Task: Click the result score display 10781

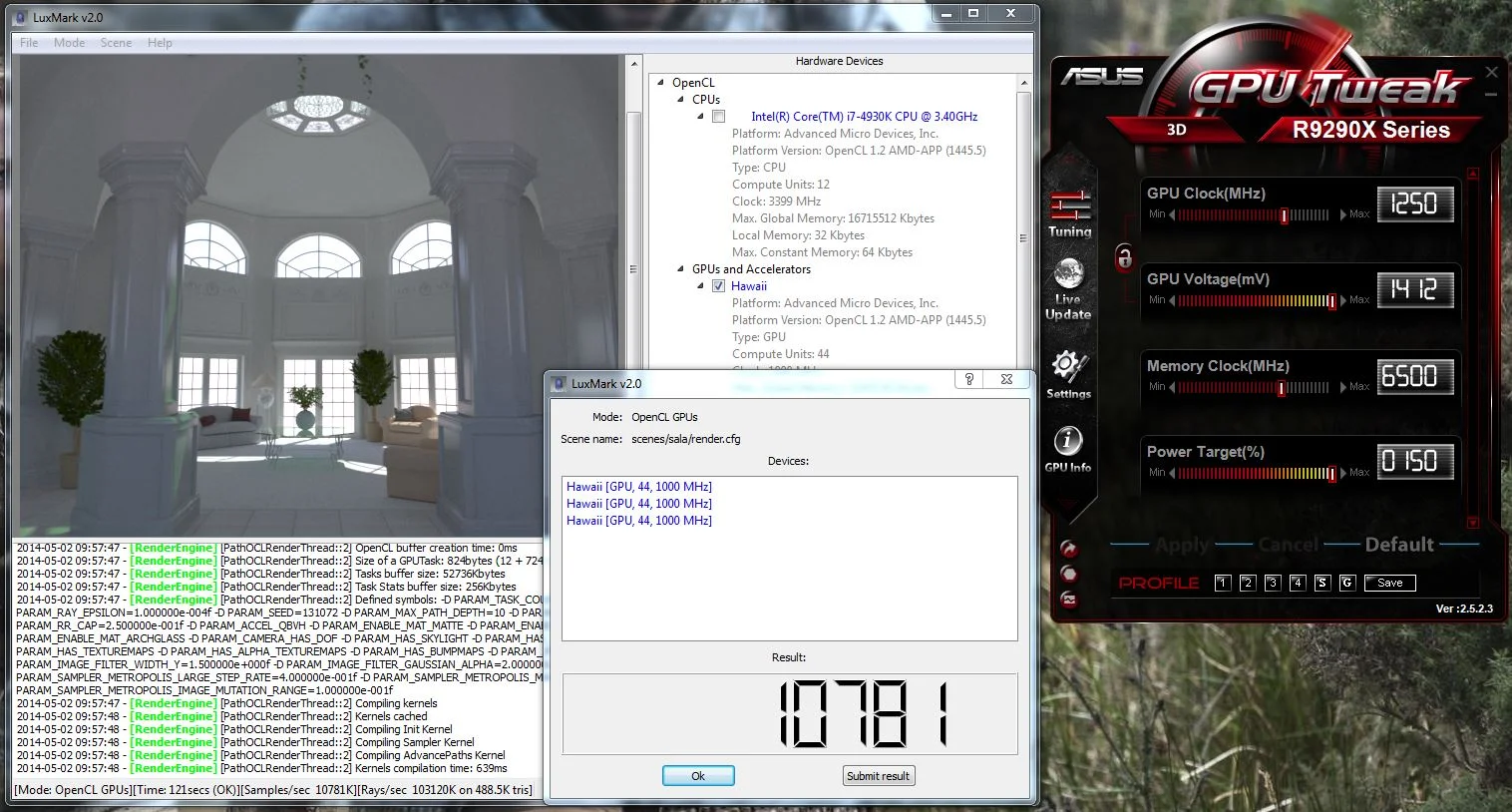Action: tap(790, 714)
